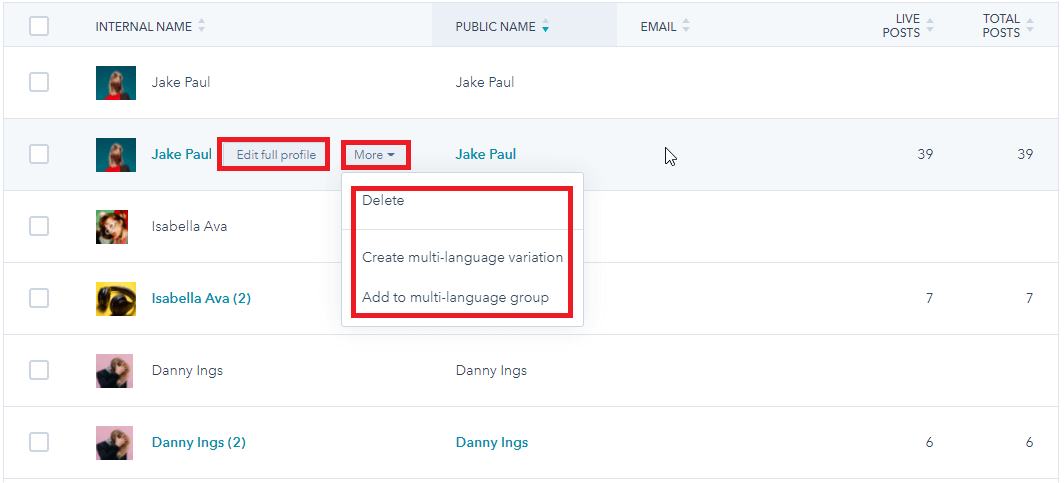Open the Danny Ings (2) internal name link
This screenshot has width=1064, height=483.
[198, 442]
